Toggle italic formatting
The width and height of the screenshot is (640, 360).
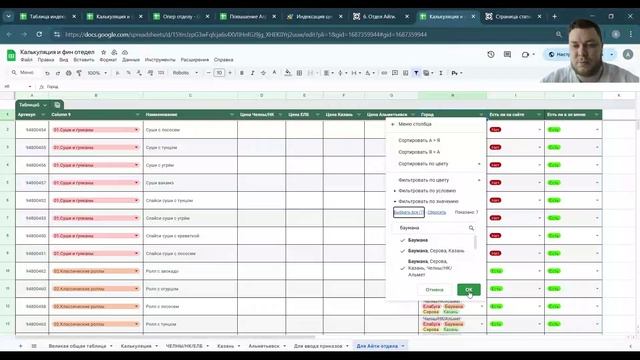pyautogui.click(x=252, y=73)
